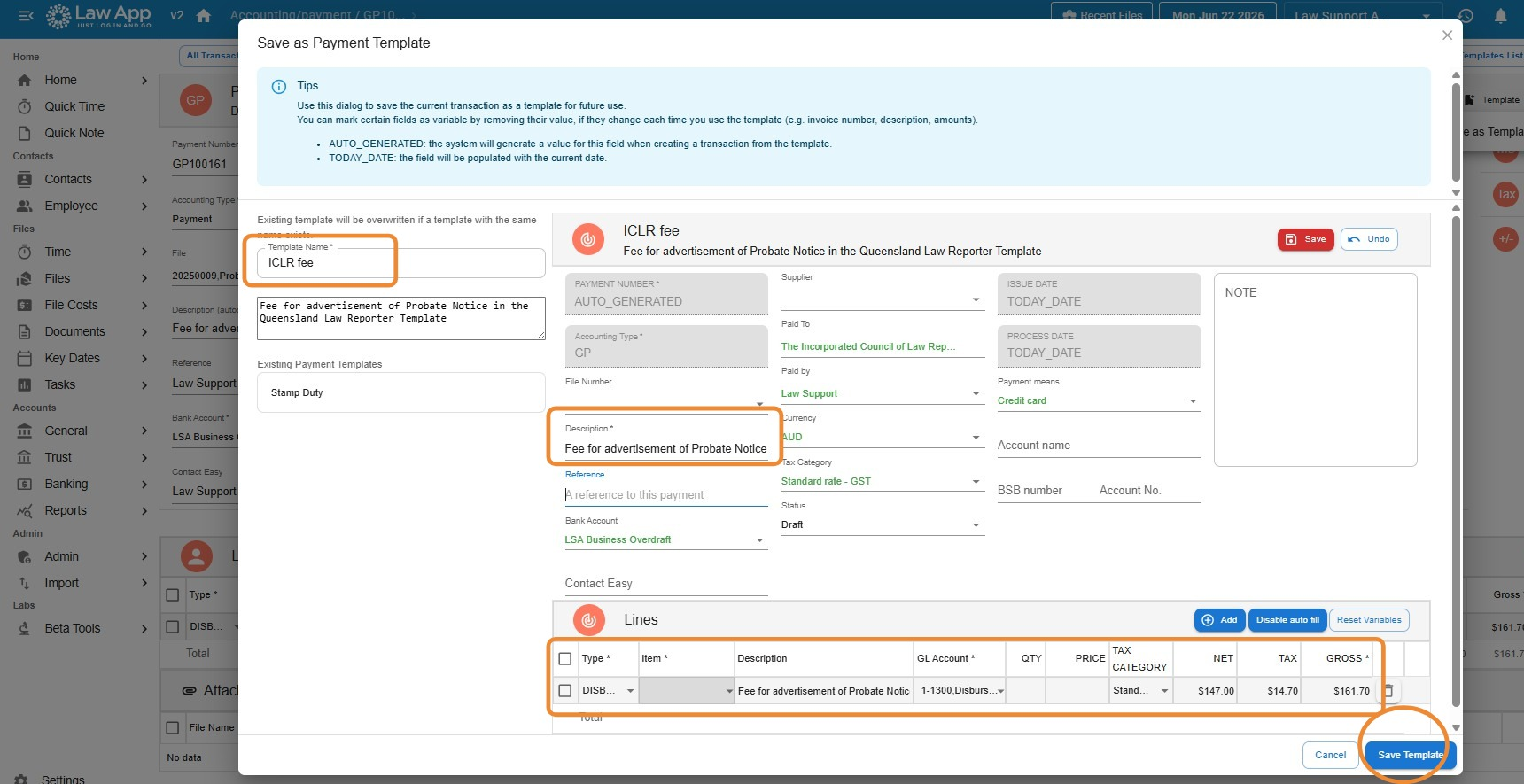Expand the Home sidebar menu
This screenshot has width=1524, height=784.
[x=144, y=80]
